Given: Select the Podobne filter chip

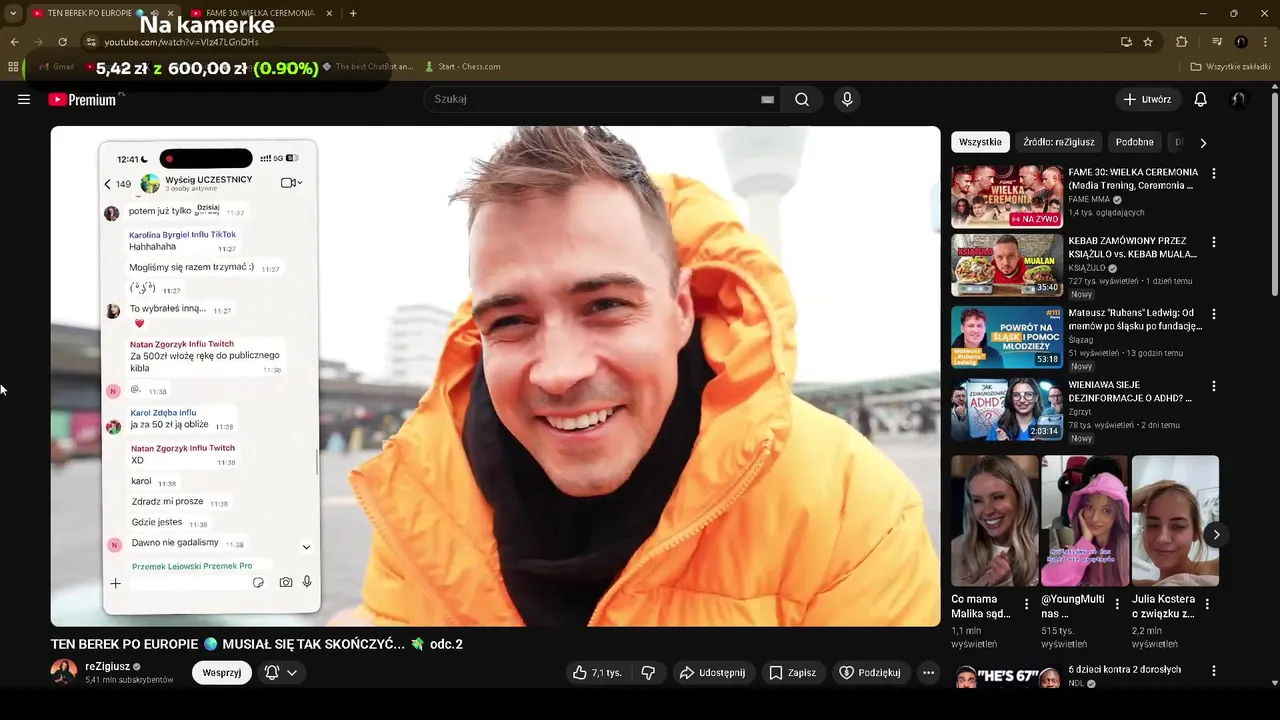Looking at the screenshot, I should 1135,142.
